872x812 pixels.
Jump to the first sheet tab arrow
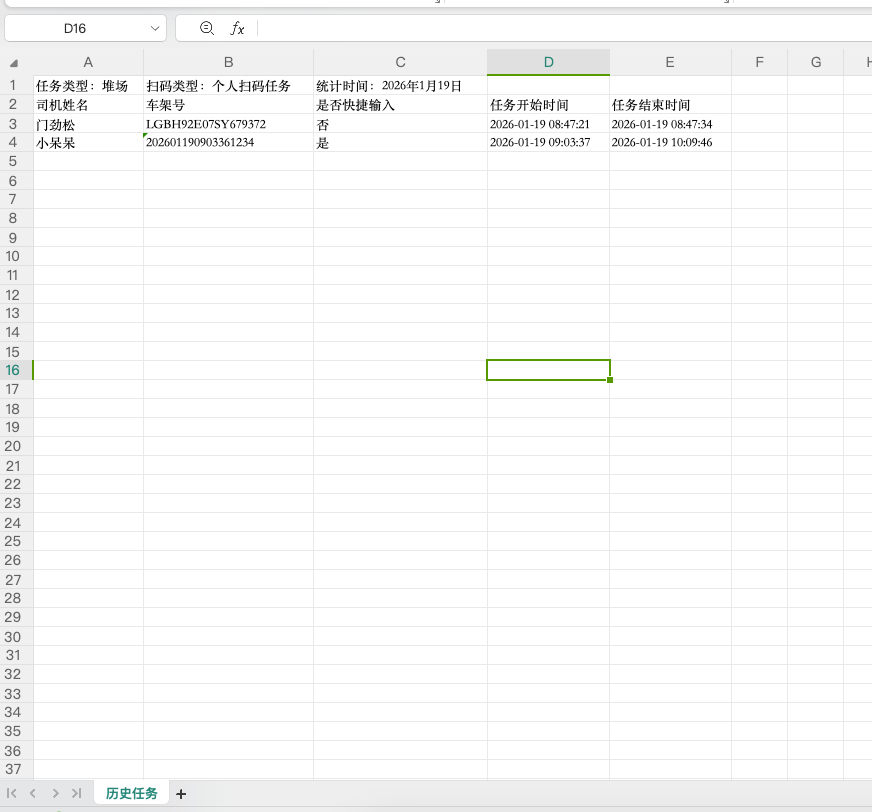click(11, 793)
